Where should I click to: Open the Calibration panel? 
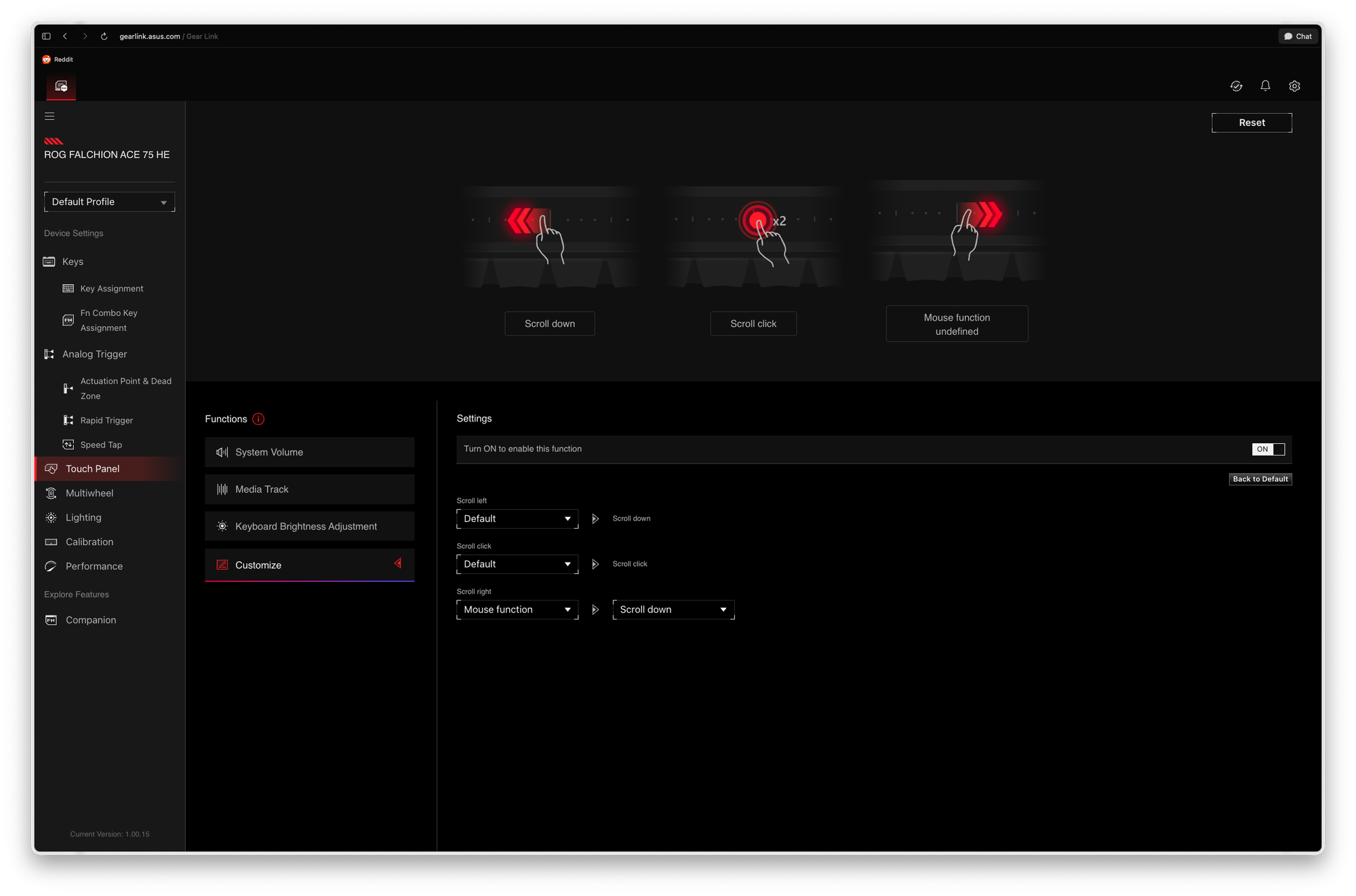[x=89, y=542]
